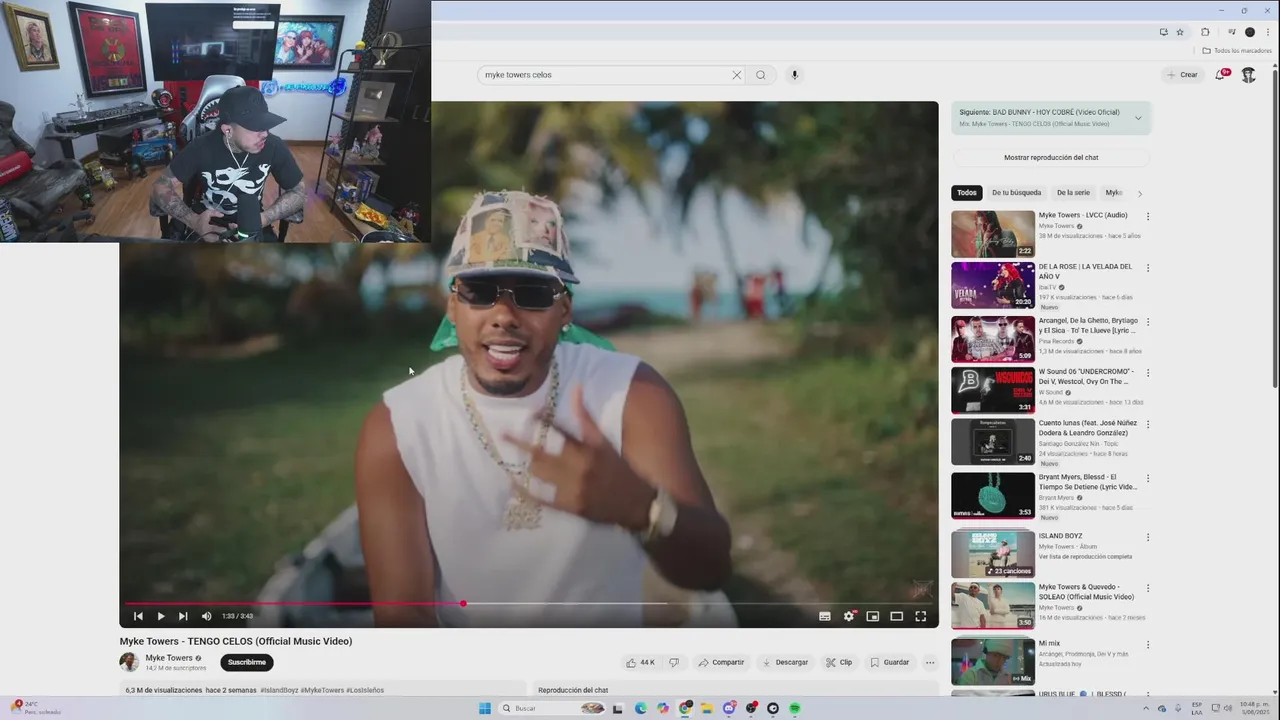
Task: Select the 'De tu búsqueda' chip
Action: (1016, 193)
